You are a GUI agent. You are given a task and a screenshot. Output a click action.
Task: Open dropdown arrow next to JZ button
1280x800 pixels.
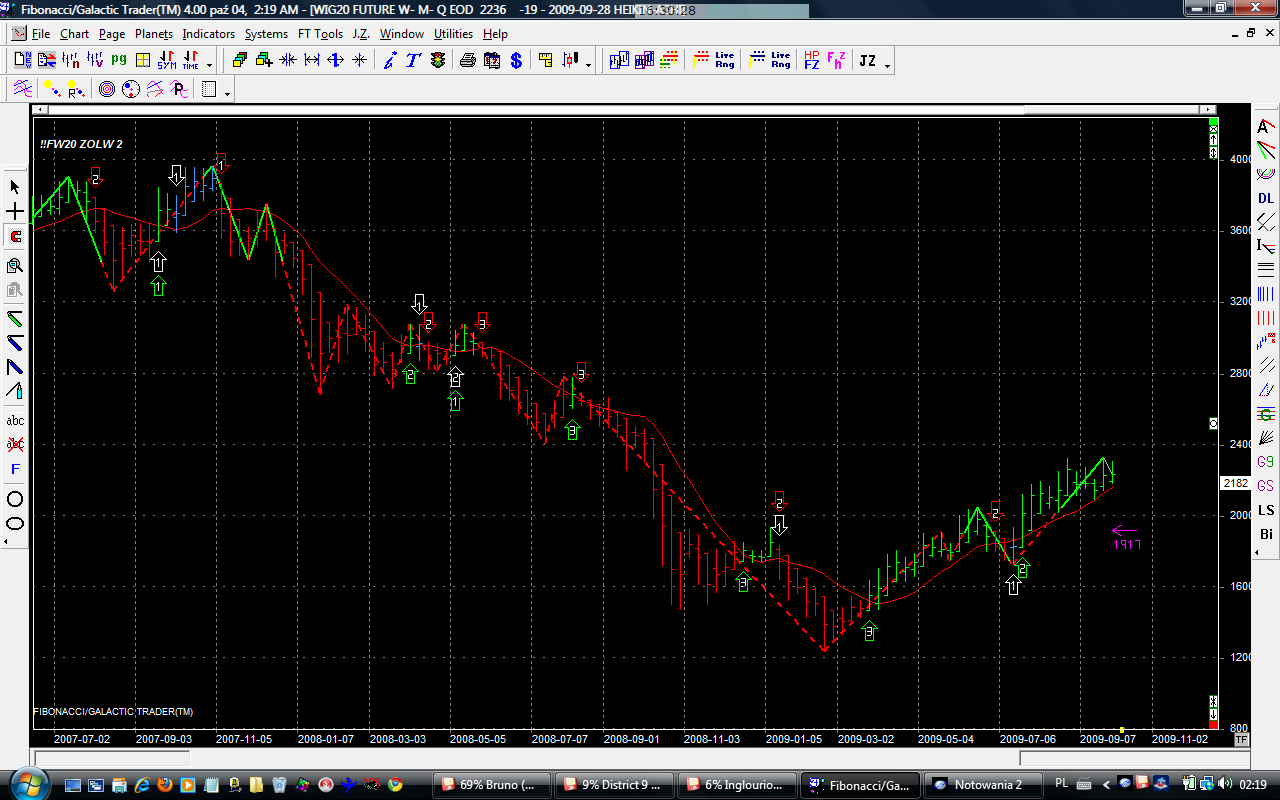[887, 64]
